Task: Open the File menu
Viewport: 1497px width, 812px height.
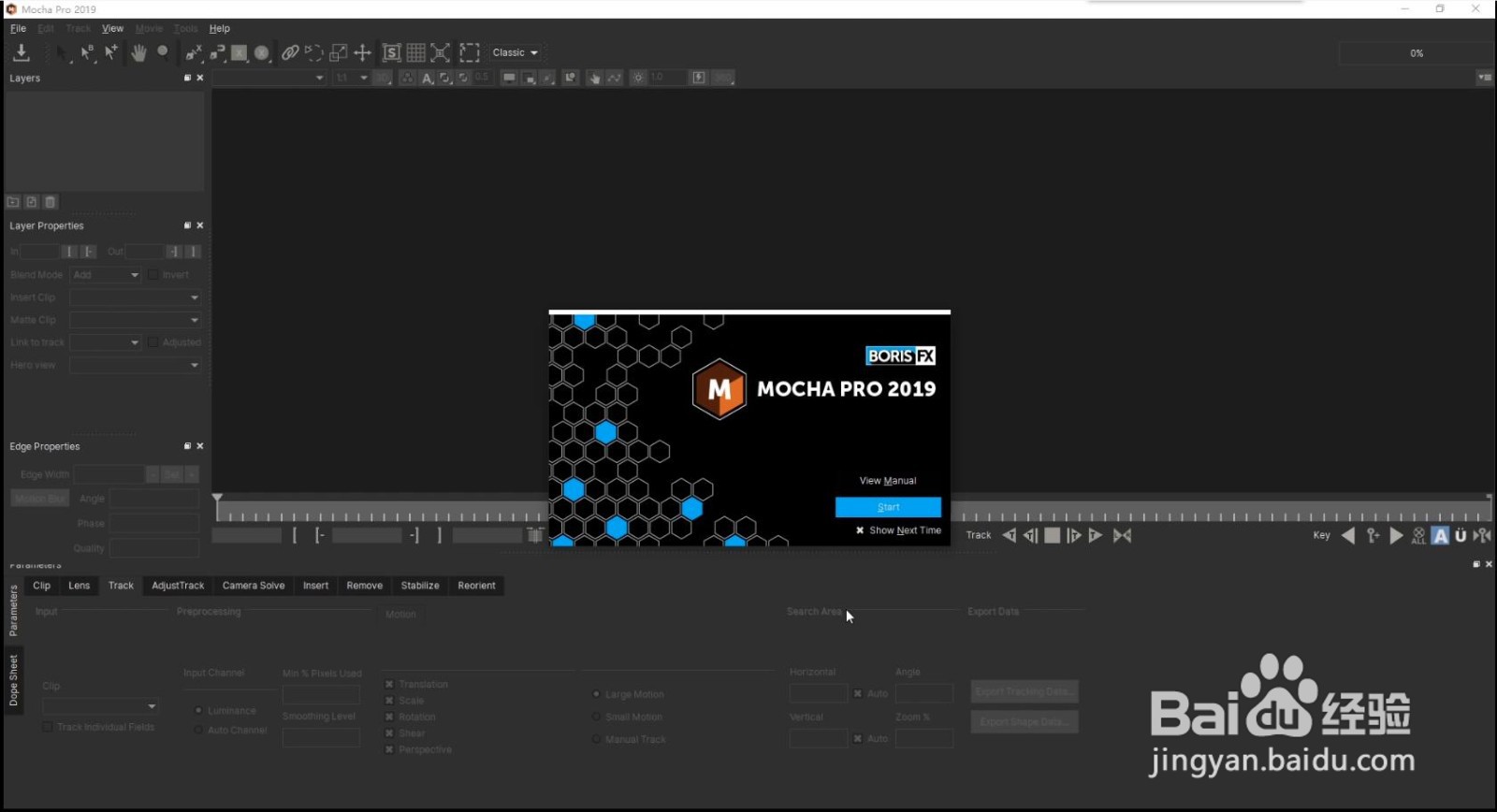Action: point(18,28)
